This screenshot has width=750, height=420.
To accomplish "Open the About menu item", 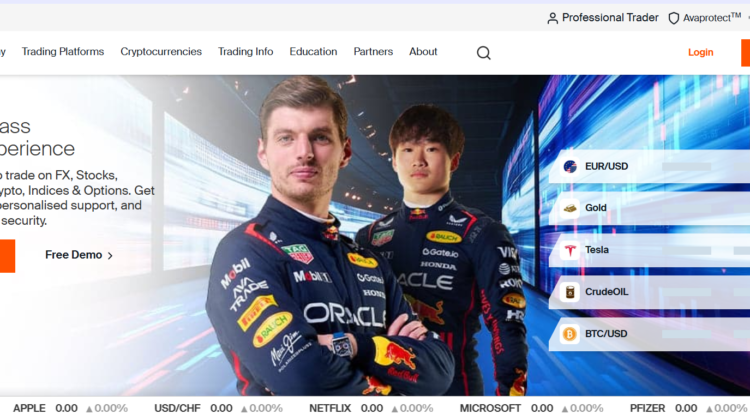I will click(x=423, y=52).
